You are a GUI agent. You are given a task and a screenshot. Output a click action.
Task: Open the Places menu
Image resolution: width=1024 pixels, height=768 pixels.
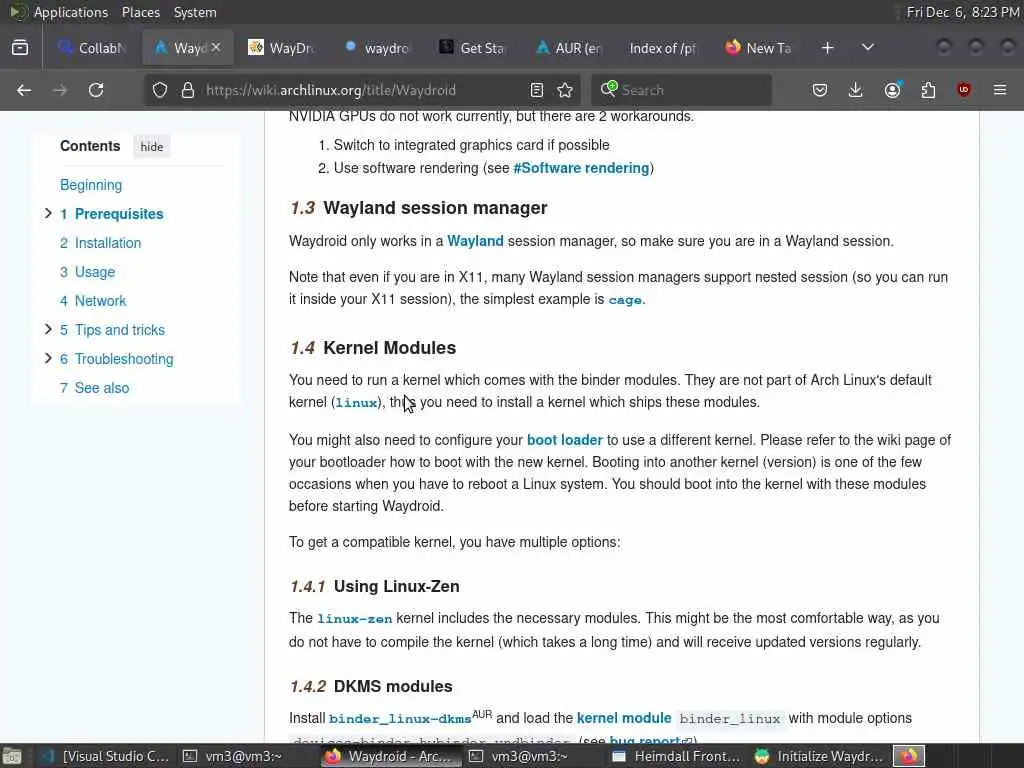point(140,12)
